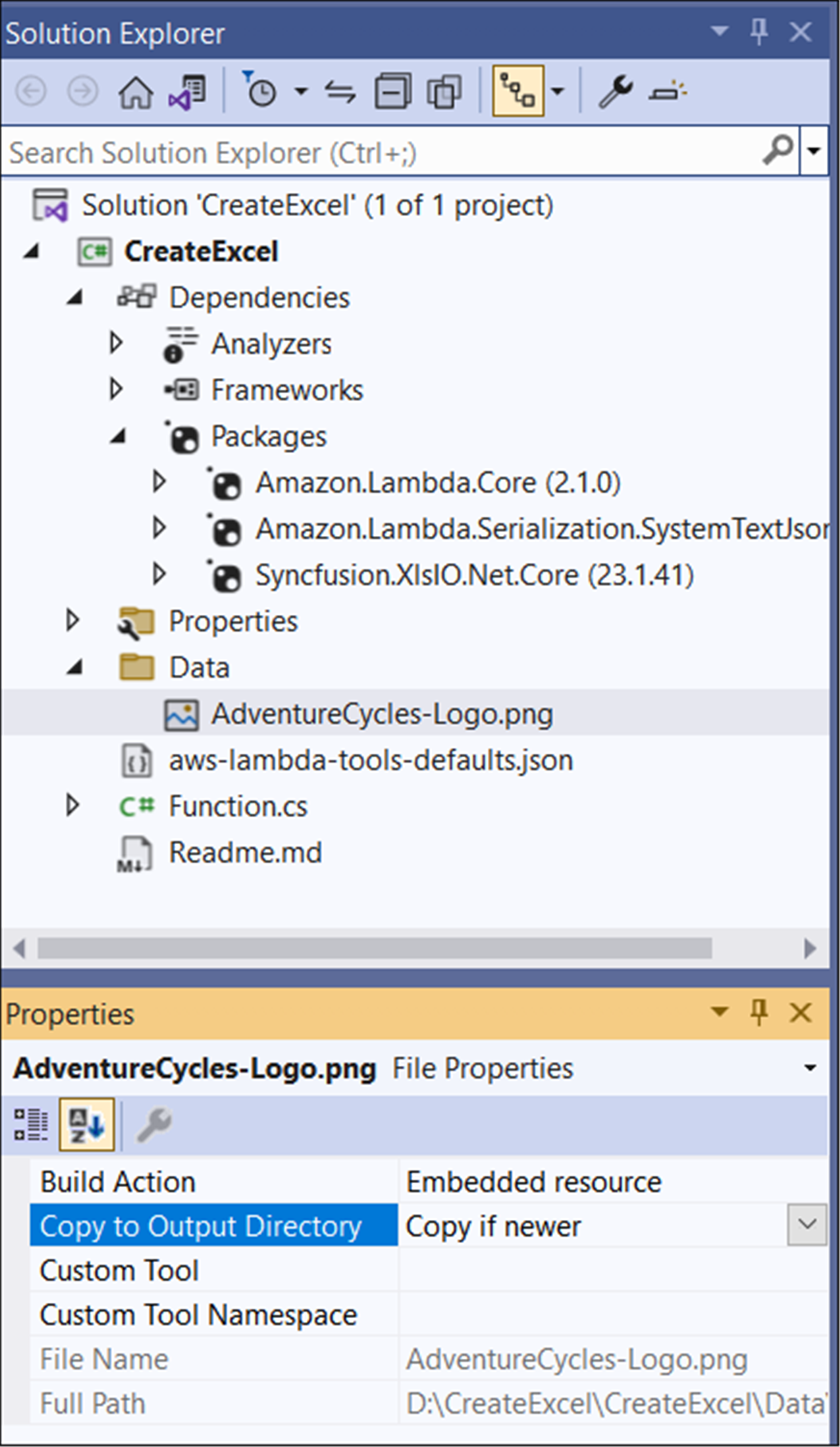Viewport: 840px width, 1447px height.
Task: Click the horizontal scrollbar right arrow
Action: [810, 948]
